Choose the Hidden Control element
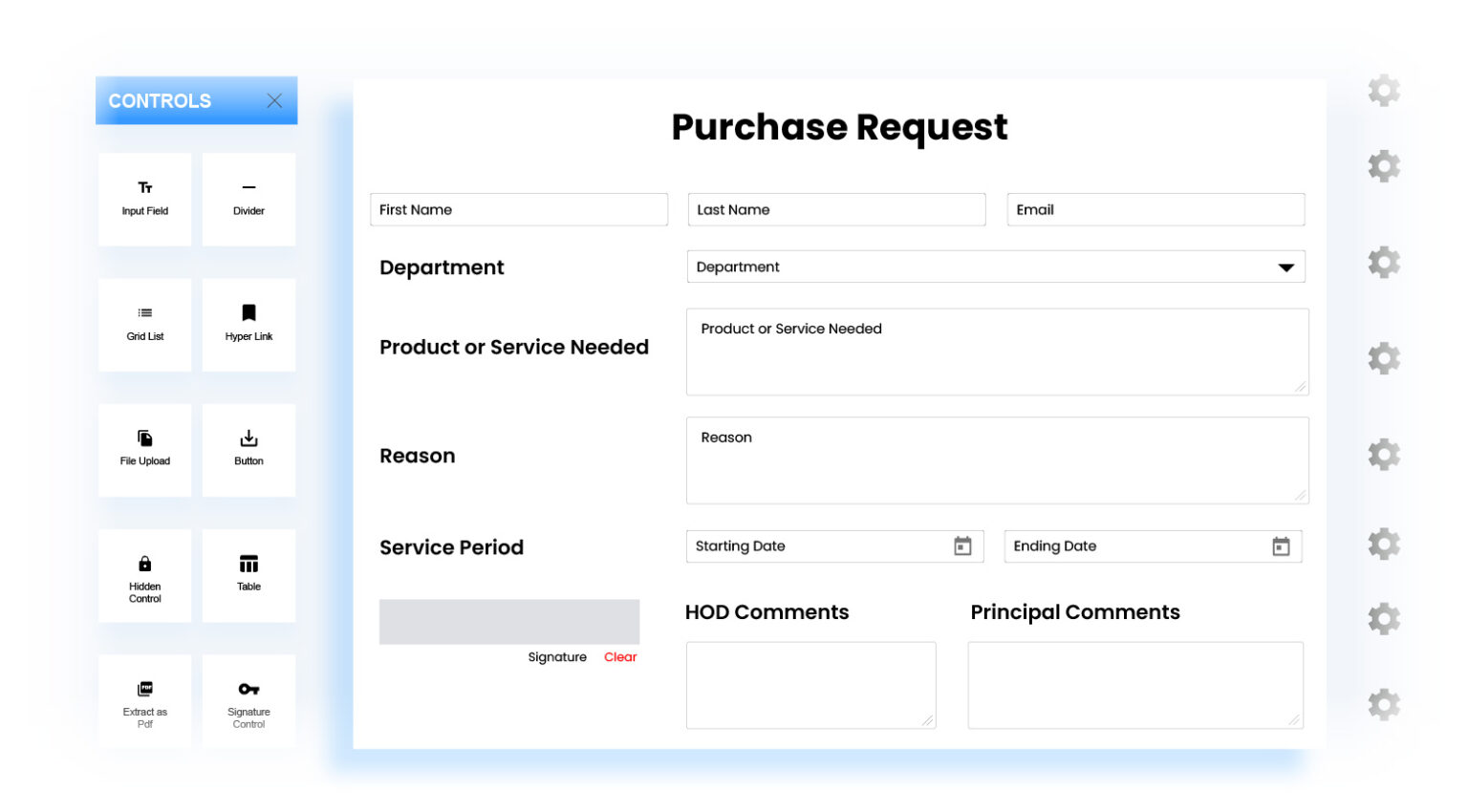Image resolution: width=1468 pixels, height=812 pixels. click(144, 575)
